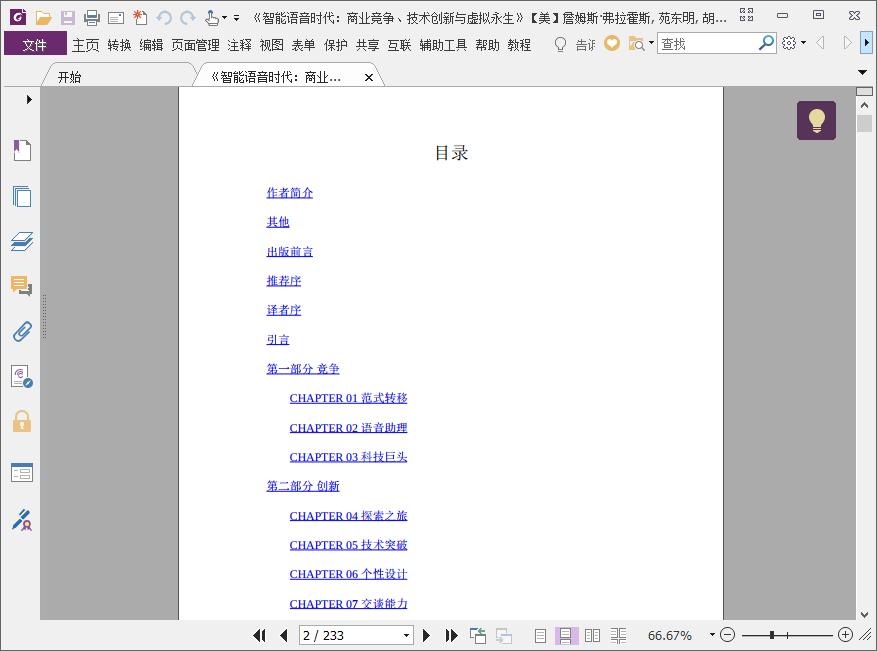Open the page number dropdown

(x=406, y=635)
